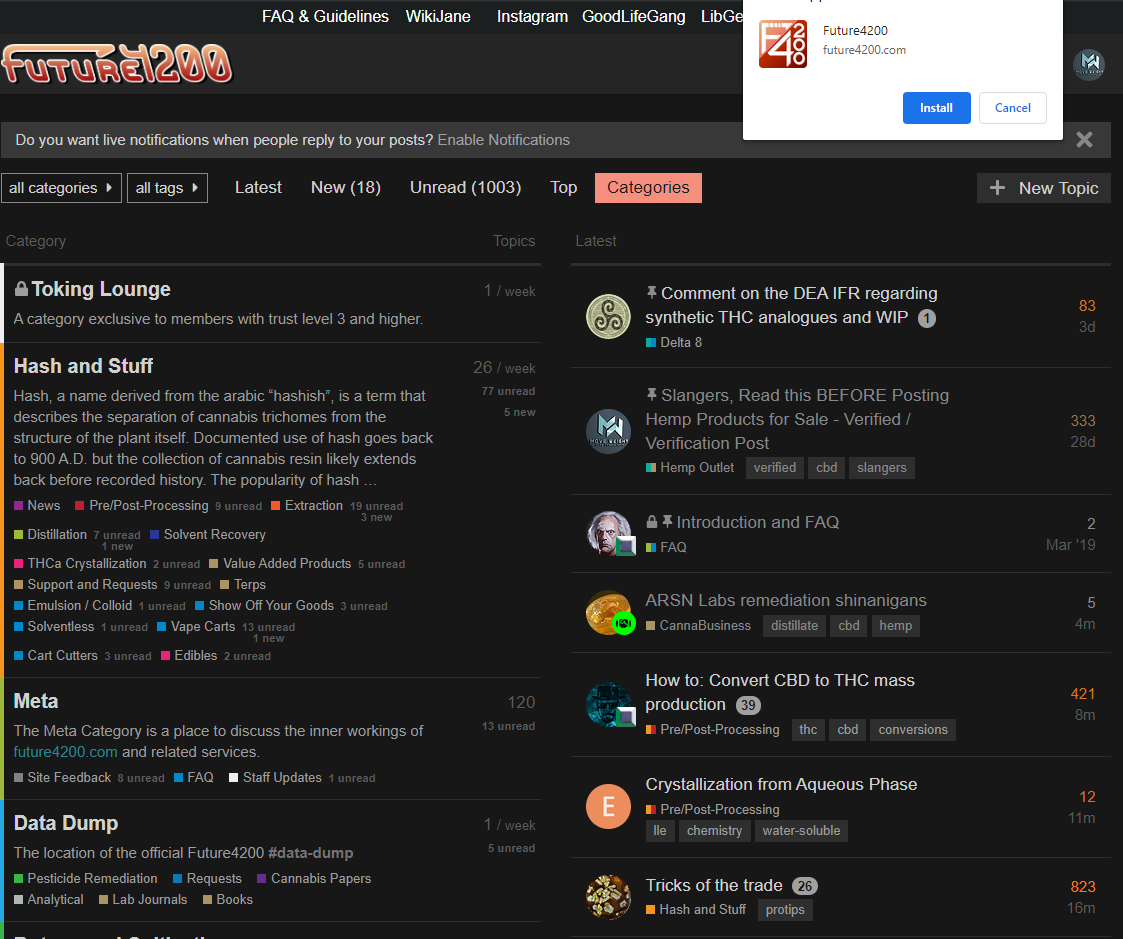Open the Doc Brown avatar on Introduction topic
Screen dimensions: 1123x939
pyautogui.click(x=608, y=533)
